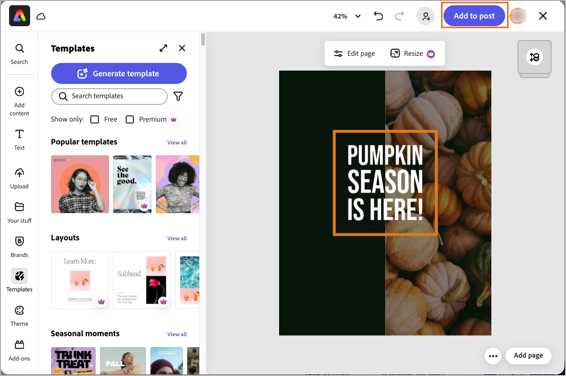Select the Subhead layout

[x=142, y=280]
